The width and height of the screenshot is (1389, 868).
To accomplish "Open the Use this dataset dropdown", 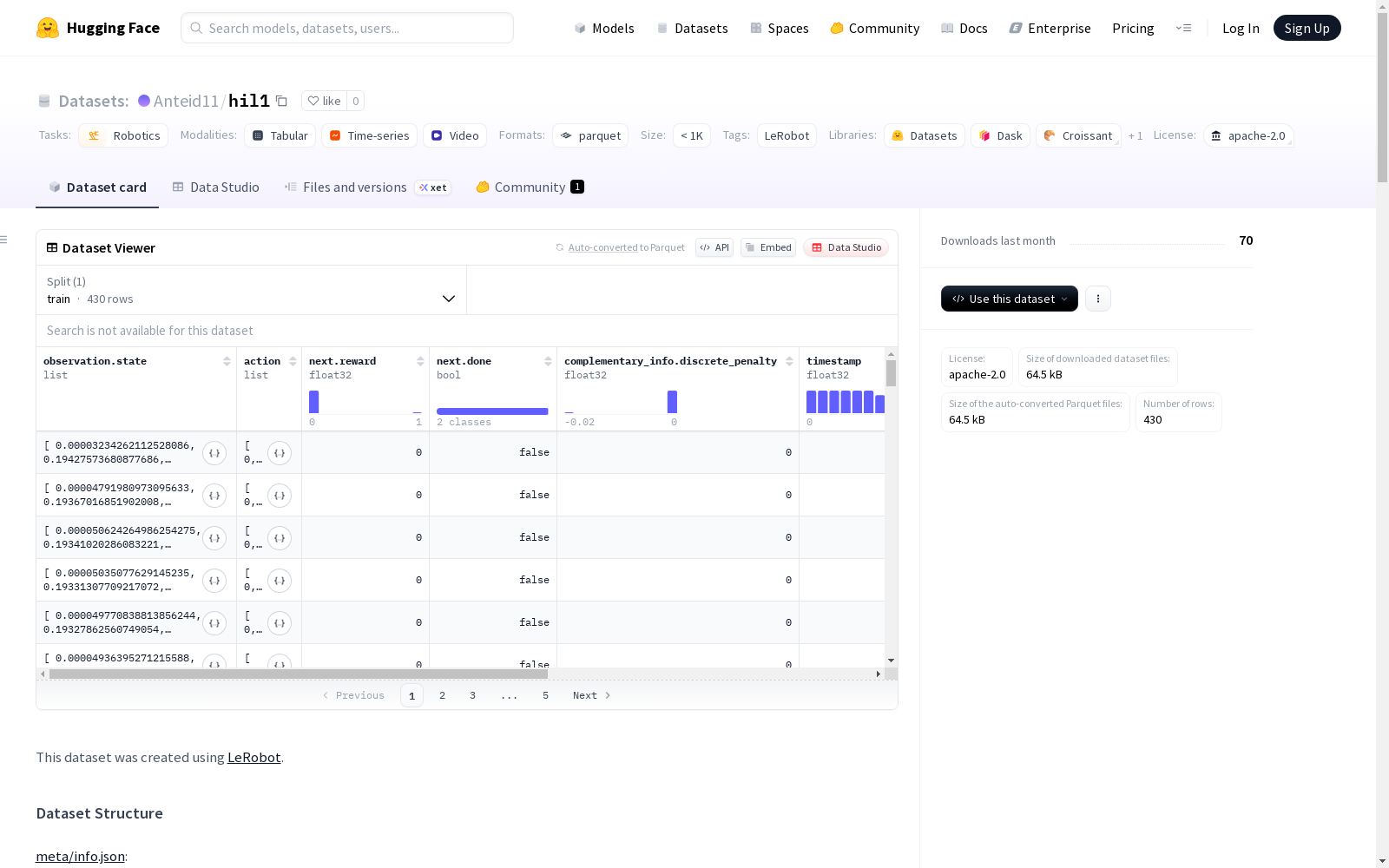I will (1010, 299).
